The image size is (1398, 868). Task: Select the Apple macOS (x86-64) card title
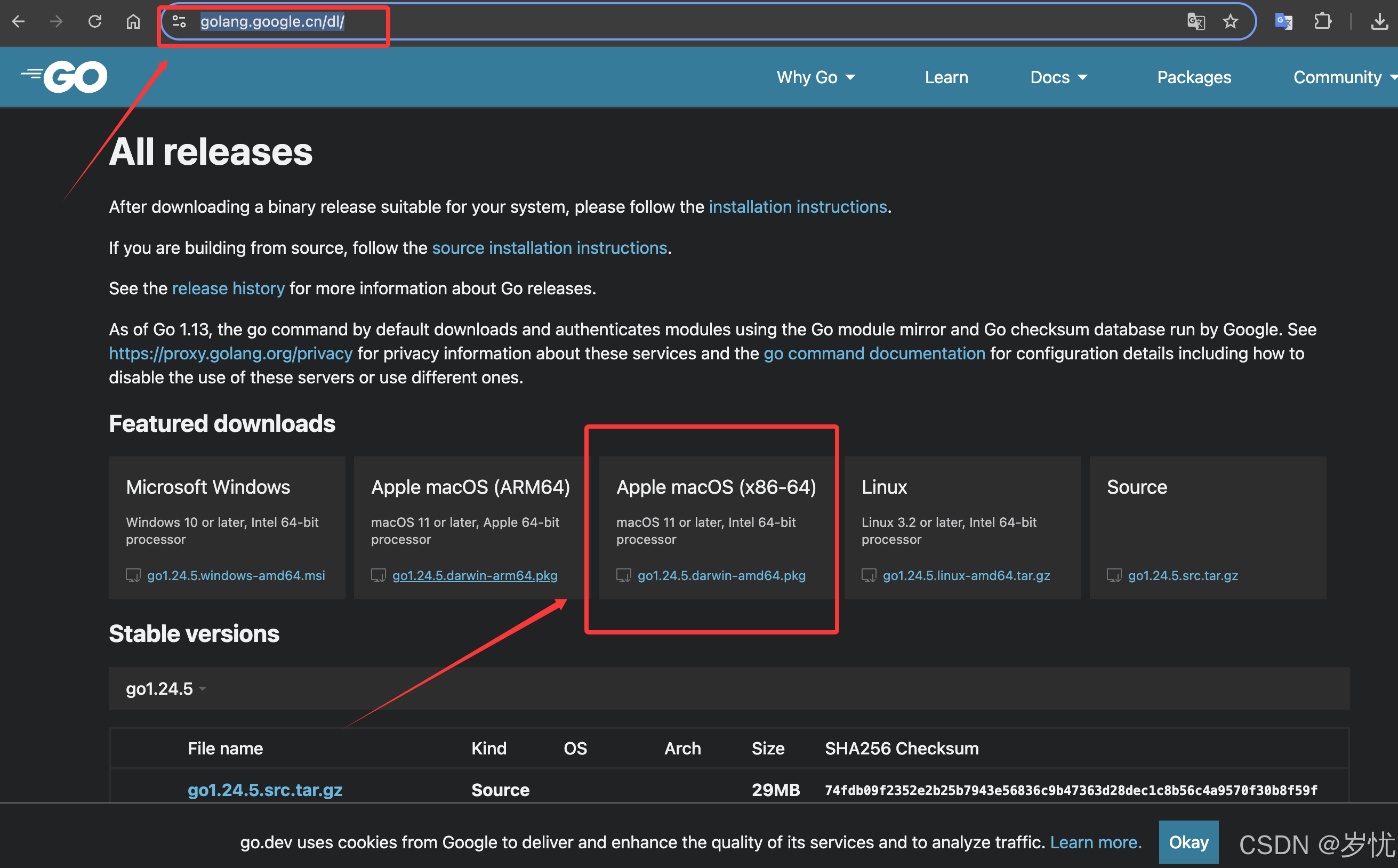click(716, 487)
